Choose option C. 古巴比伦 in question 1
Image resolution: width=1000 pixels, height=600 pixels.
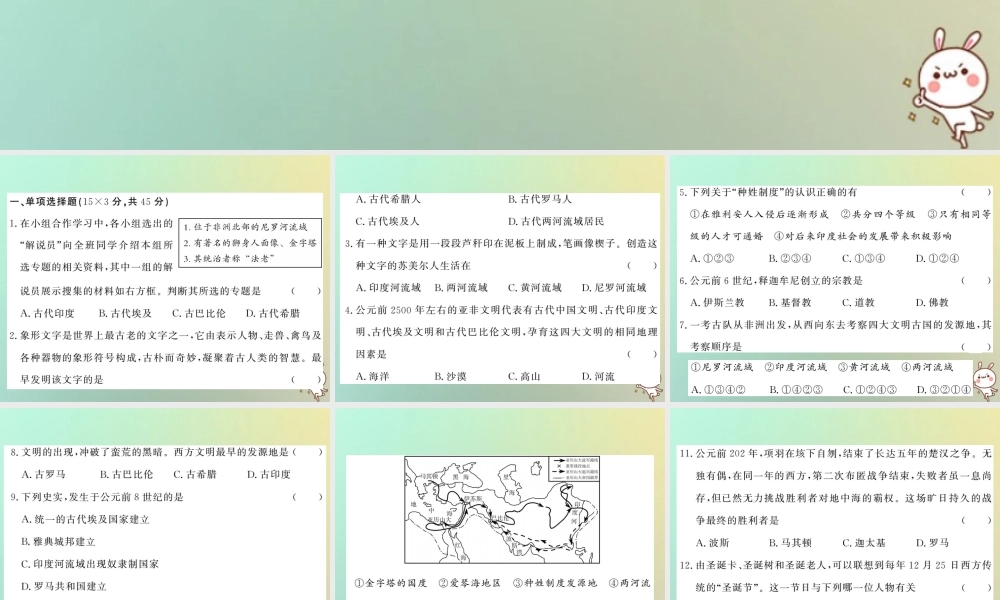(199, 313)
